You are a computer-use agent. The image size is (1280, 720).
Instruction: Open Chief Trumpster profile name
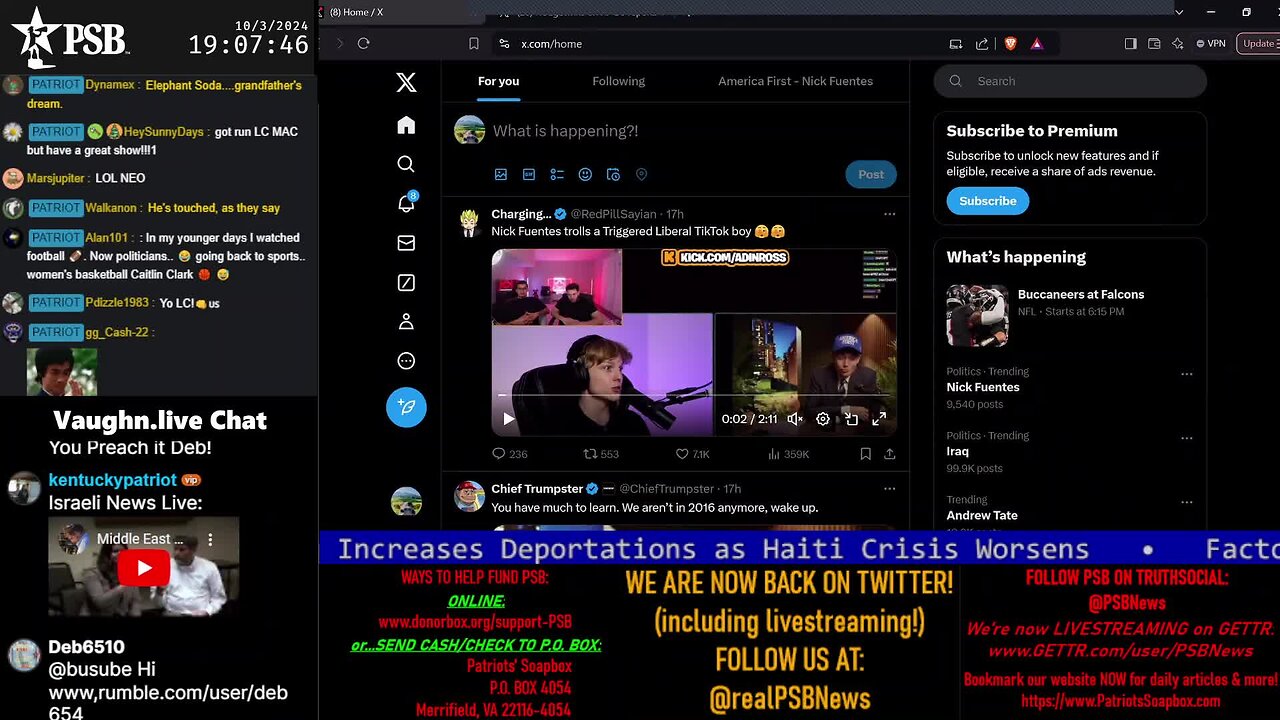click(537, 489)
